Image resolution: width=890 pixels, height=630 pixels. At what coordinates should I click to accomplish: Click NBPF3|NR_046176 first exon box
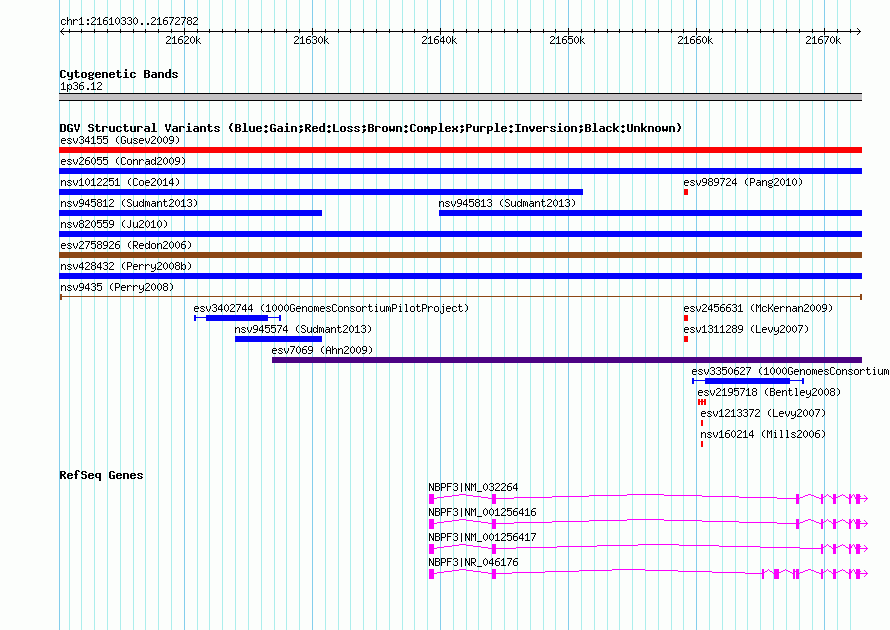click(431, 574)
